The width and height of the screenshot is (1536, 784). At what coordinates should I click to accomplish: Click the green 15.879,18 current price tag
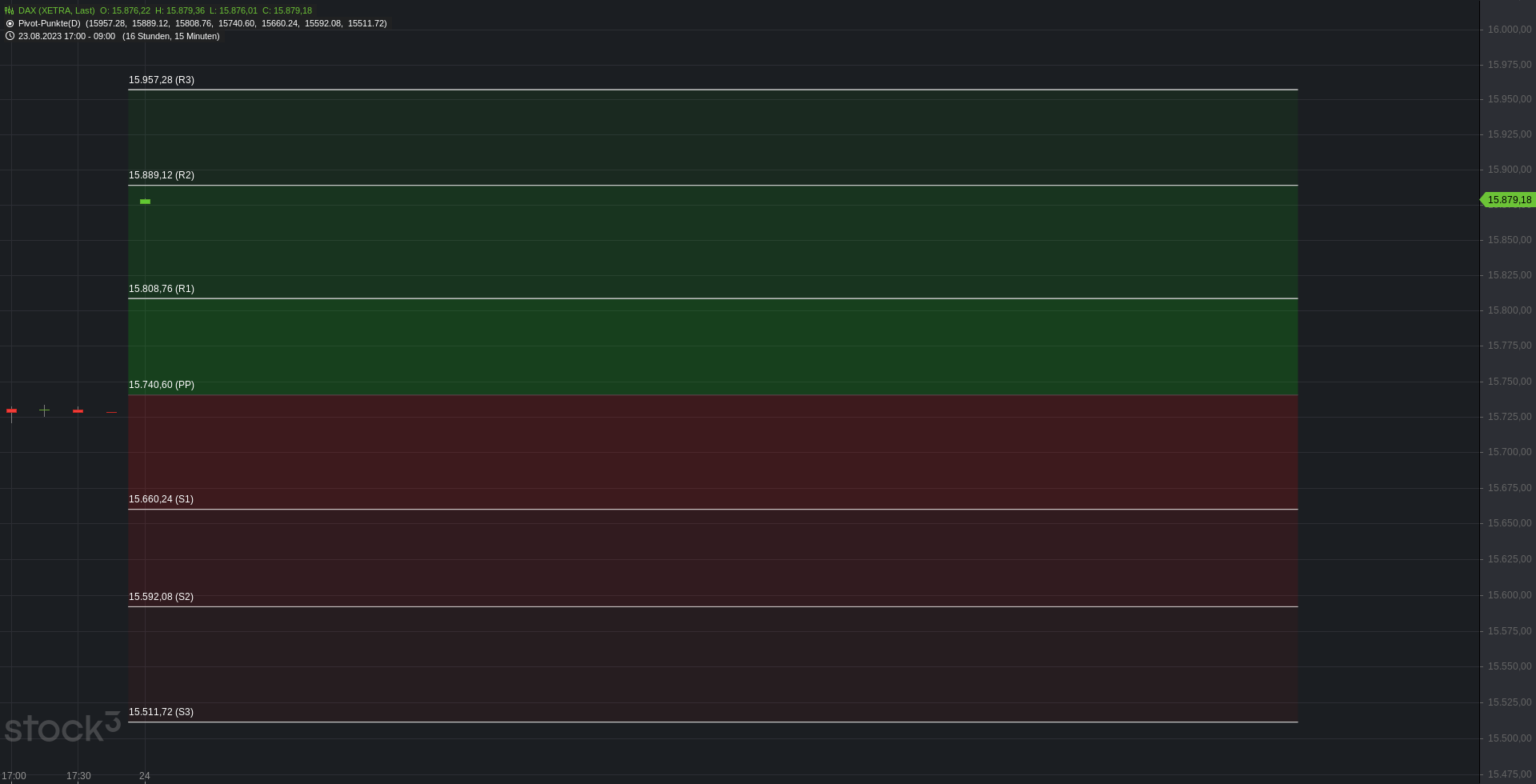point(1509,200)
